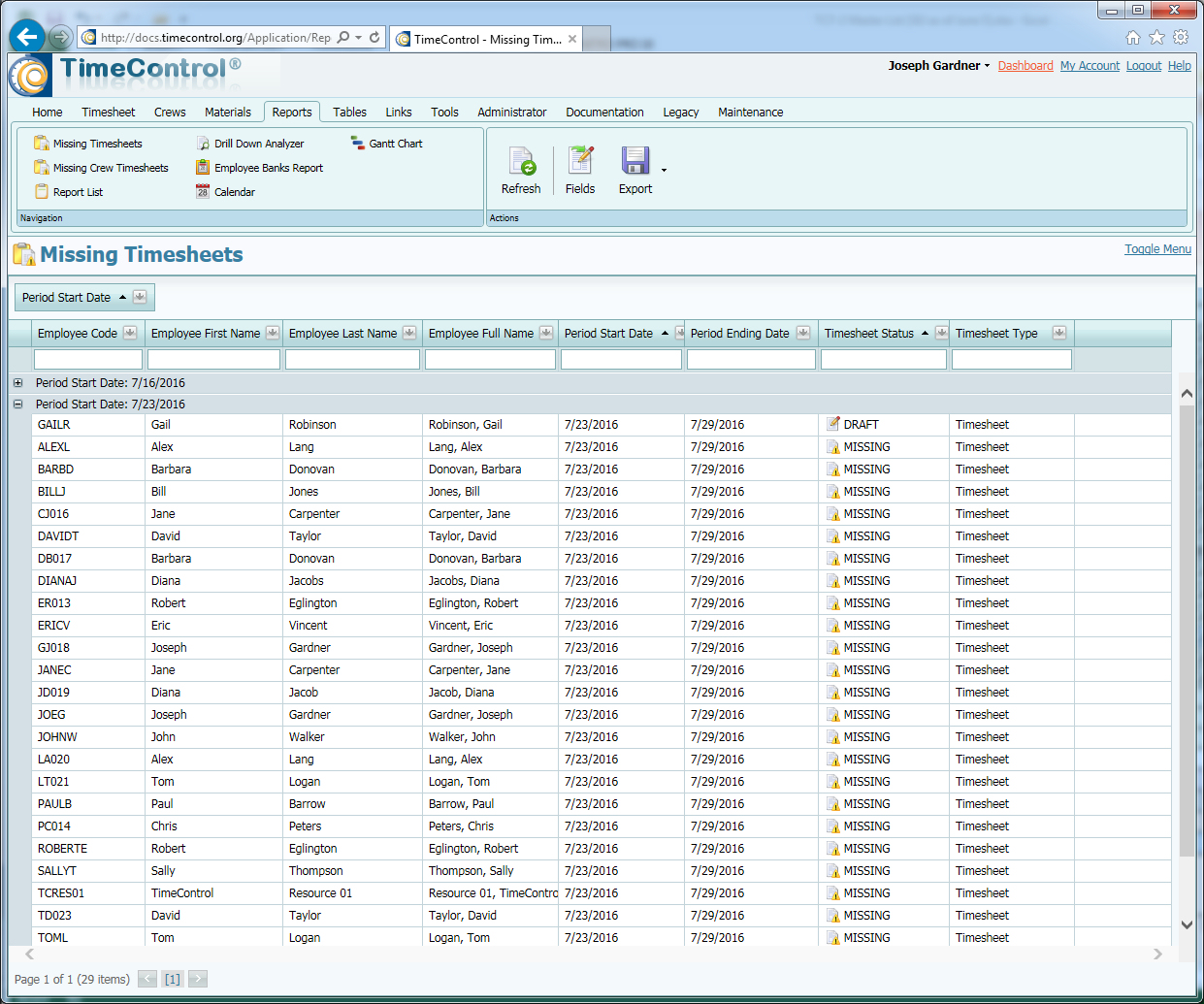Click MISSING status icon for ERICV

[833, 626]
